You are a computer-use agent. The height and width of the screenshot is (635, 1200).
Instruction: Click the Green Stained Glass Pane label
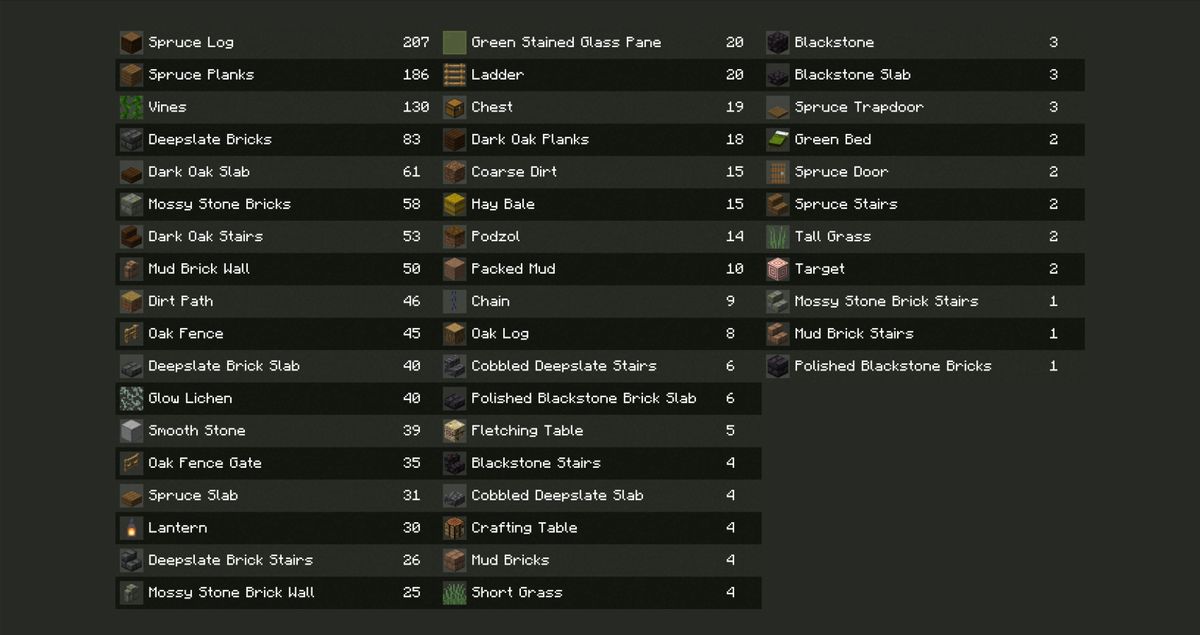pyautogui.click(x=566, y=43)
